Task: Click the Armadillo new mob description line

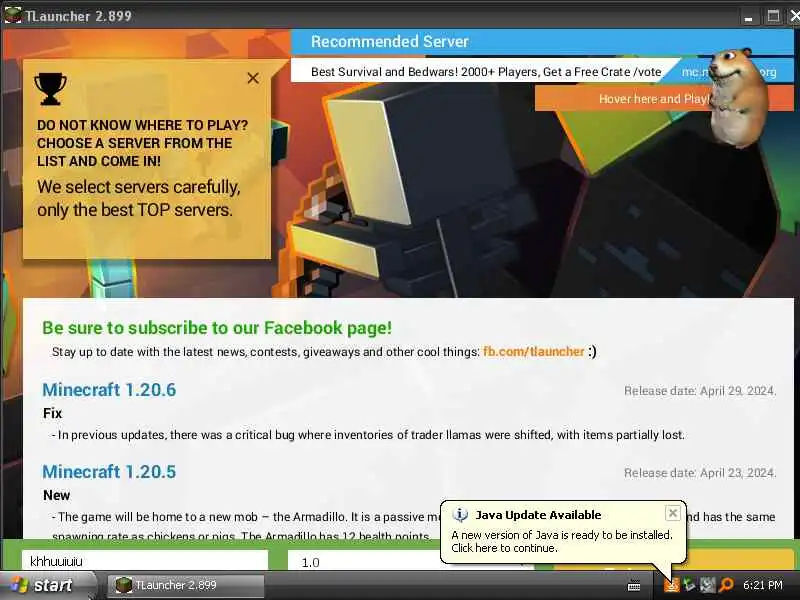Action: pyautogui.click(x=245, y=517)
